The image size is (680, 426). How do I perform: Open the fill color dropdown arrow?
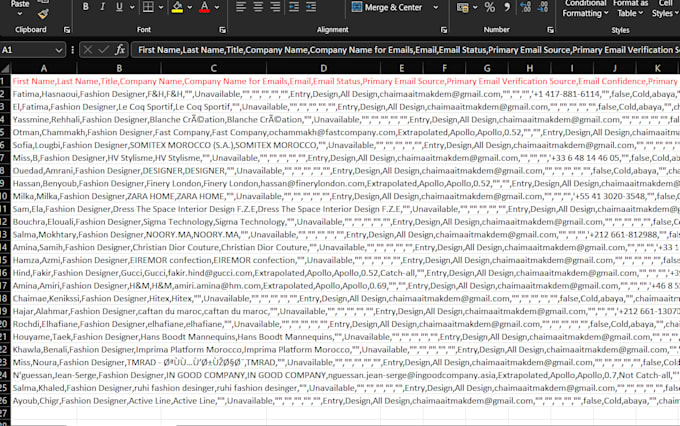click(190, 7)
